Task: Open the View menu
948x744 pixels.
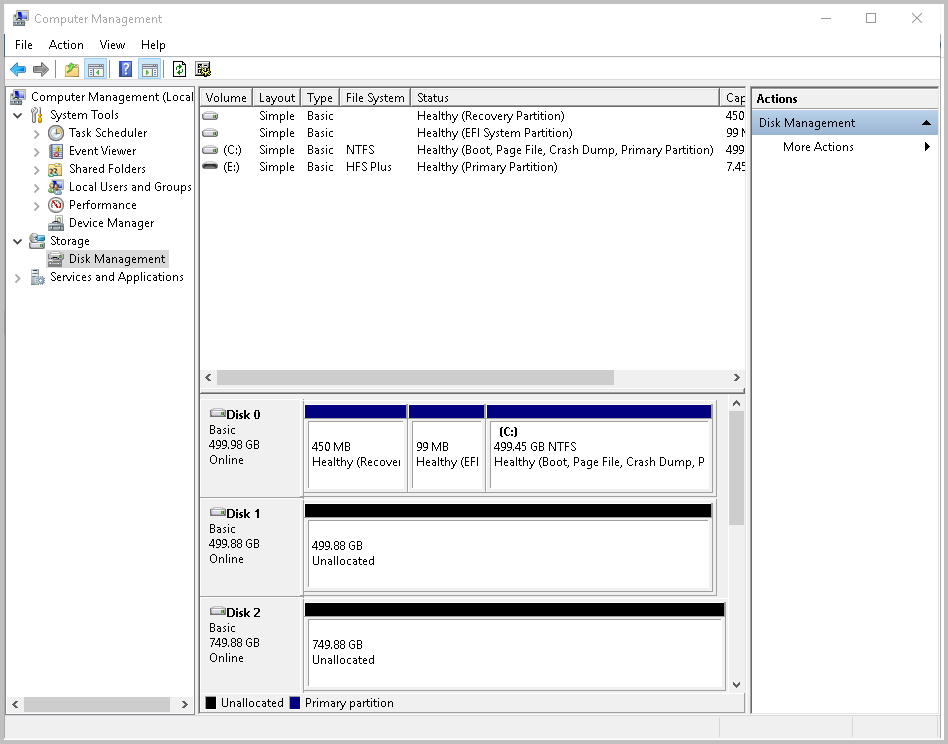Action: pos(112,45)
